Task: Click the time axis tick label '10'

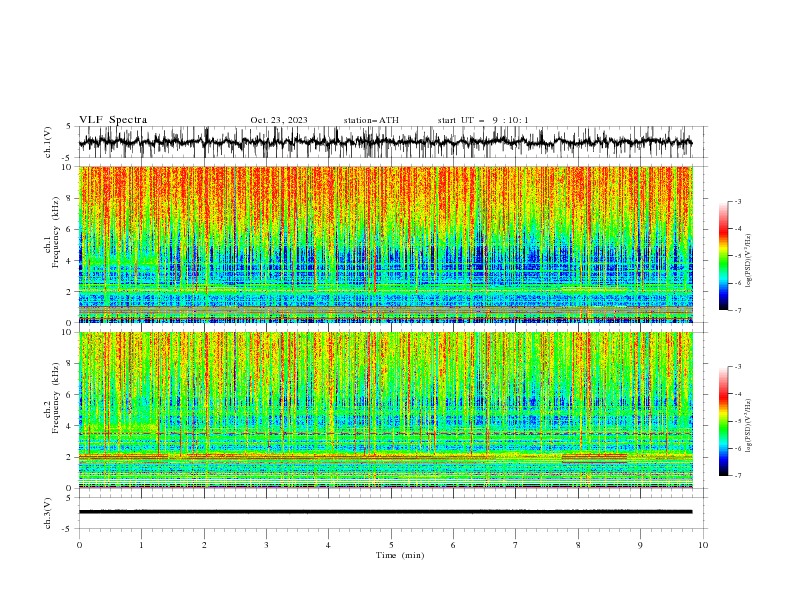Action: tap(703, 545)
